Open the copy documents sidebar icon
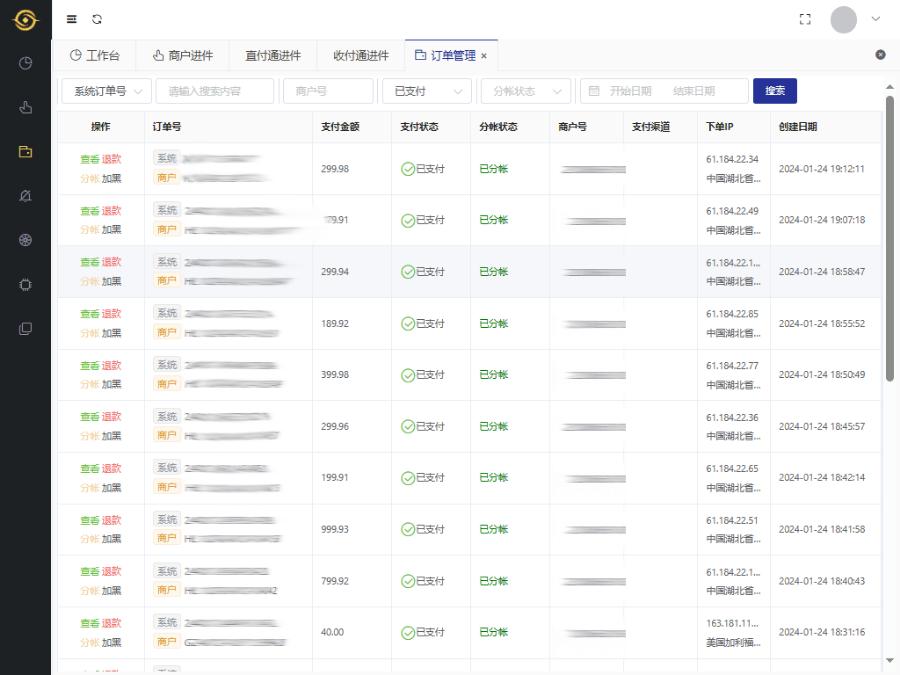 click(x=25, y=329)
